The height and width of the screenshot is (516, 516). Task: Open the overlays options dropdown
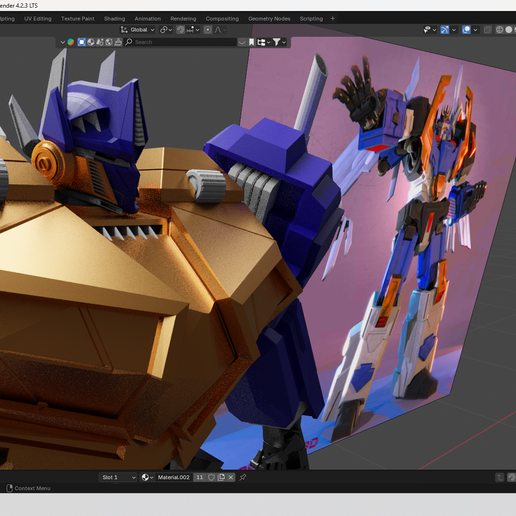click(475, 30)
